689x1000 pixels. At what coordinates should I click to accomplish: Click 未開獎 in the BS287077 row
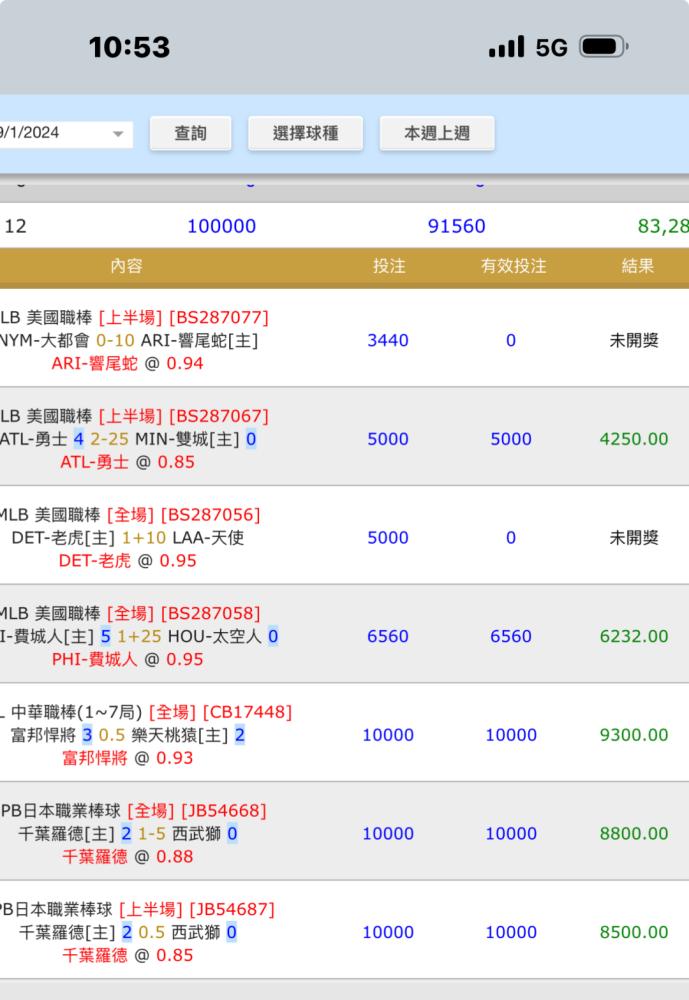[x=634, y=341]
